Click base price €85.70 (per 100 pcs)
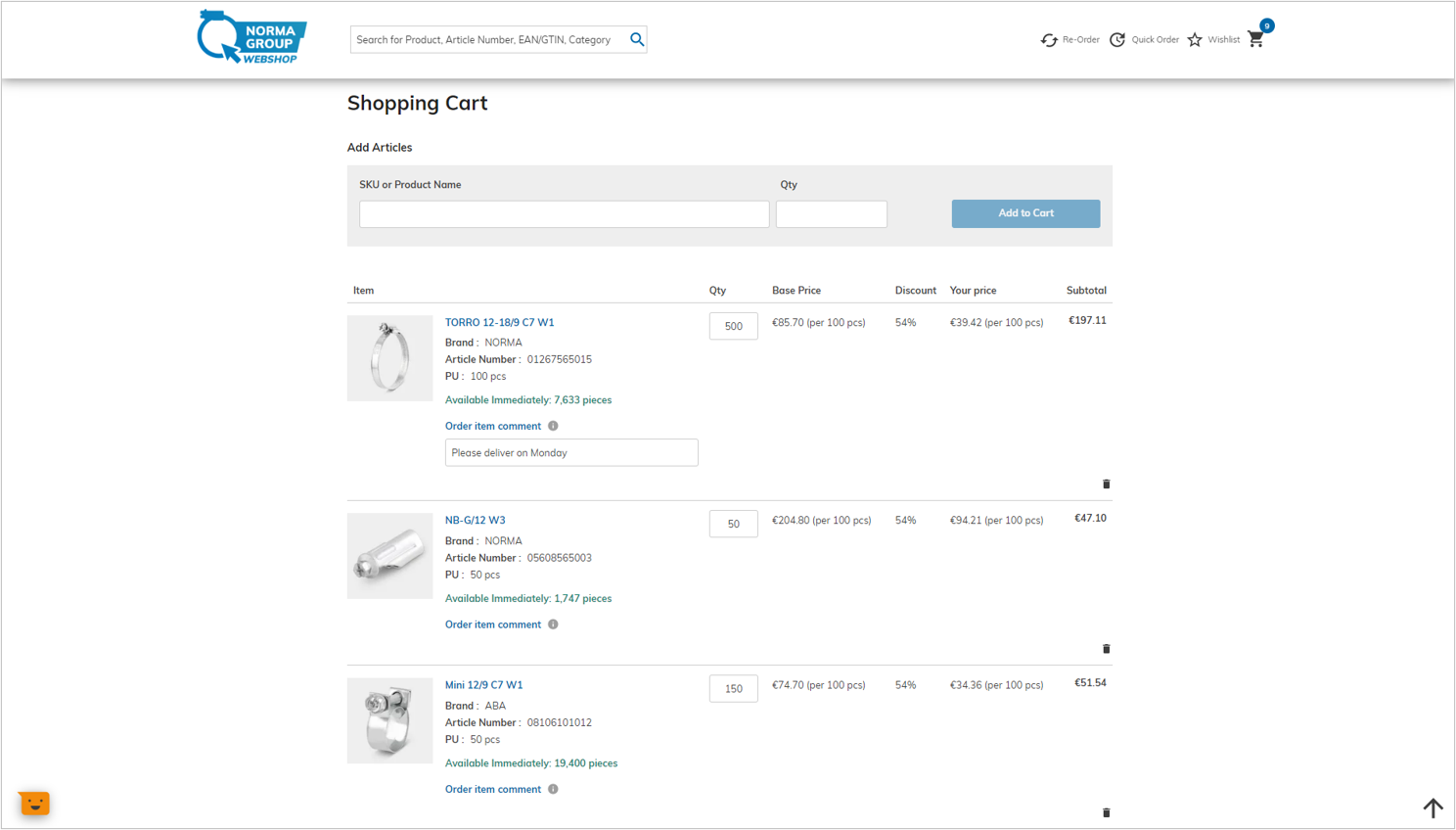This screenshot has width=1456, height=830. (x=818, y=322)
